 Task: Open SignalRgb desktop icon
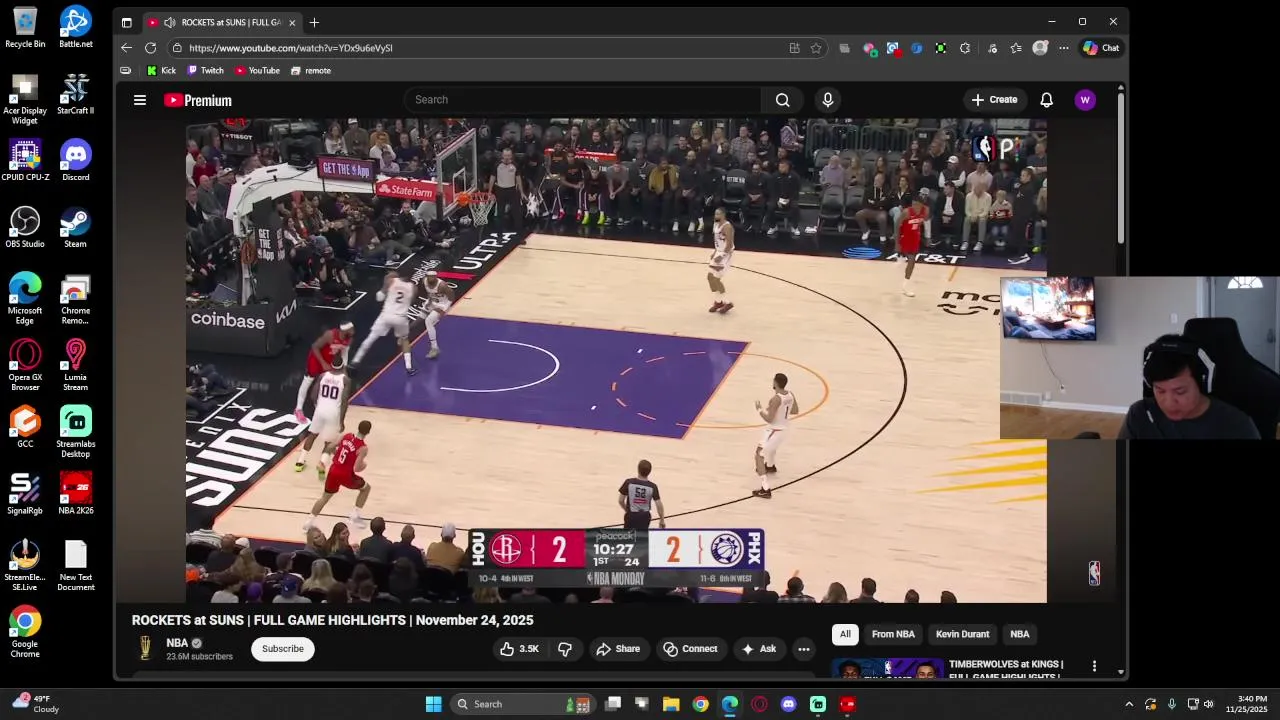pos(25,493)
